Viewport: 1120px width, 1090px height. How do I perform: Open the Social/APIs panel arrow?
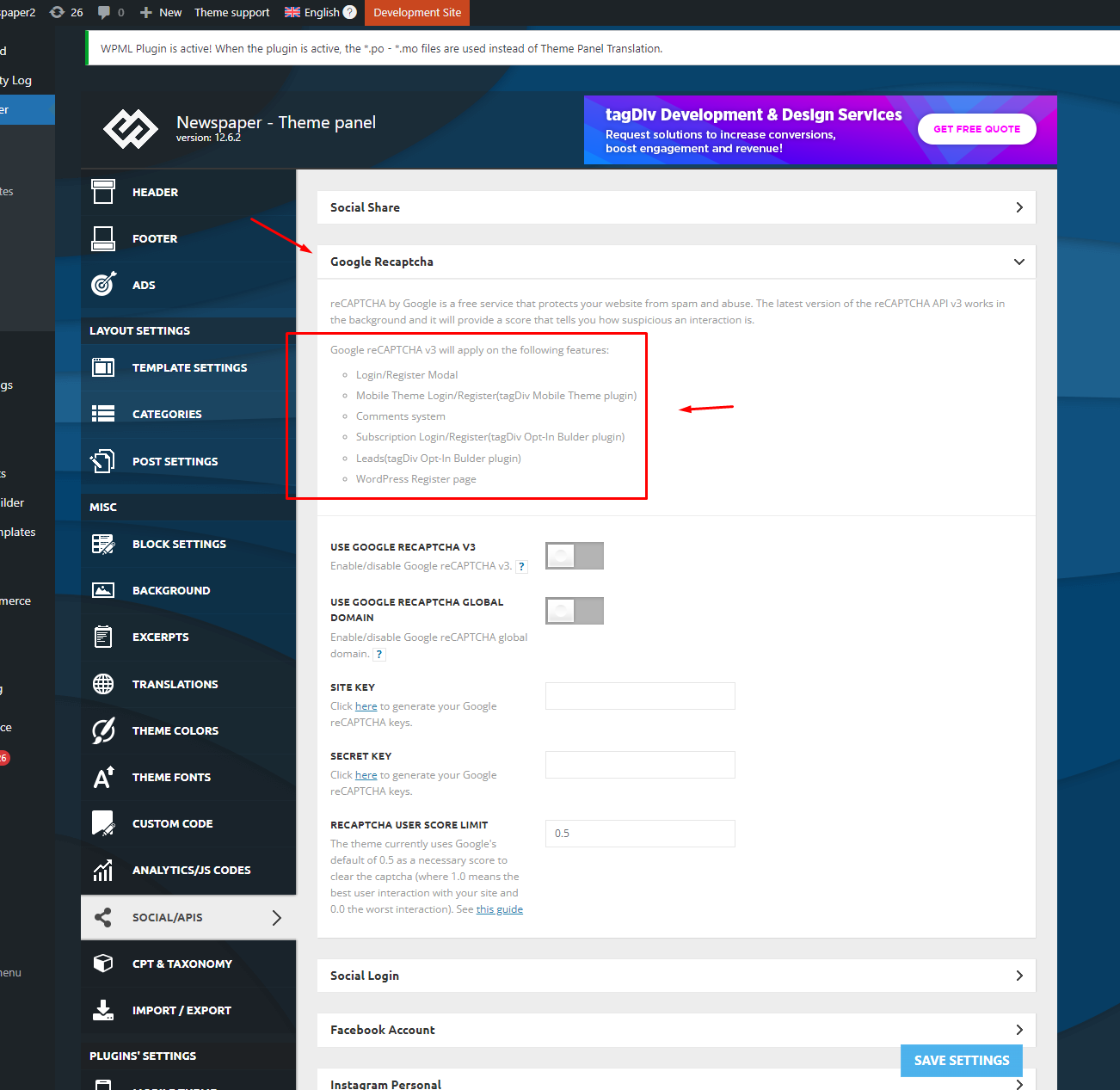(x=276, y=917)
